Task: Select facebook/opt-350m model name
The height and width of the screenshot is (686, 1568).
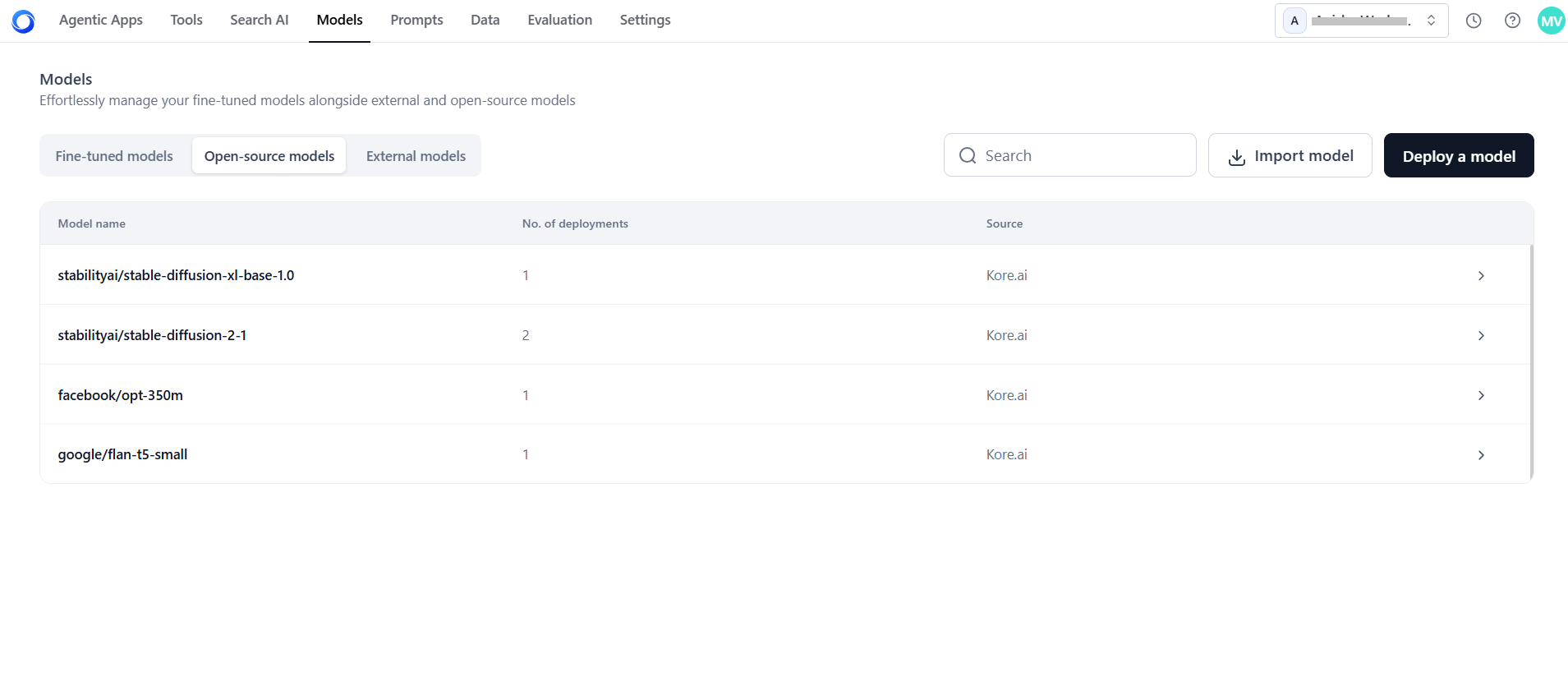Action: pyautogui.click(x=120, y=395)
